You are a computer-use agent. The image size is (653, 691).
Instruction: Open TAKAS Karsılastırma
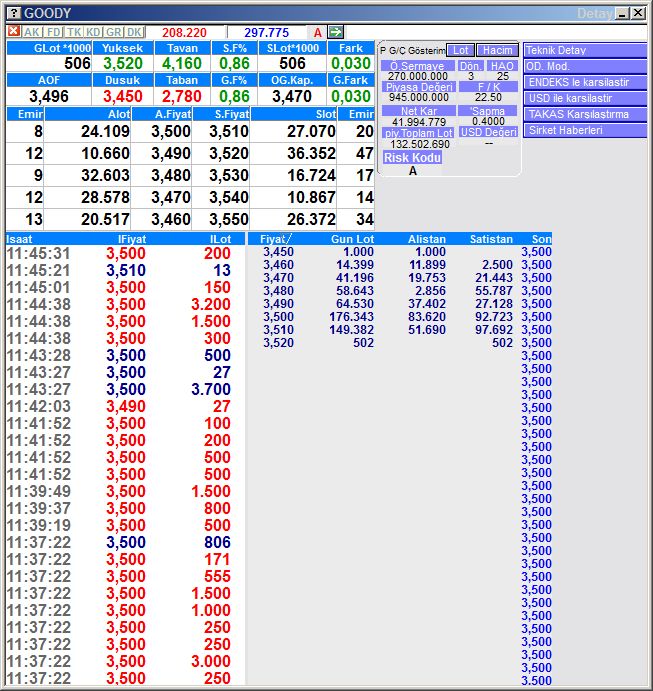[x=585, y=114]
